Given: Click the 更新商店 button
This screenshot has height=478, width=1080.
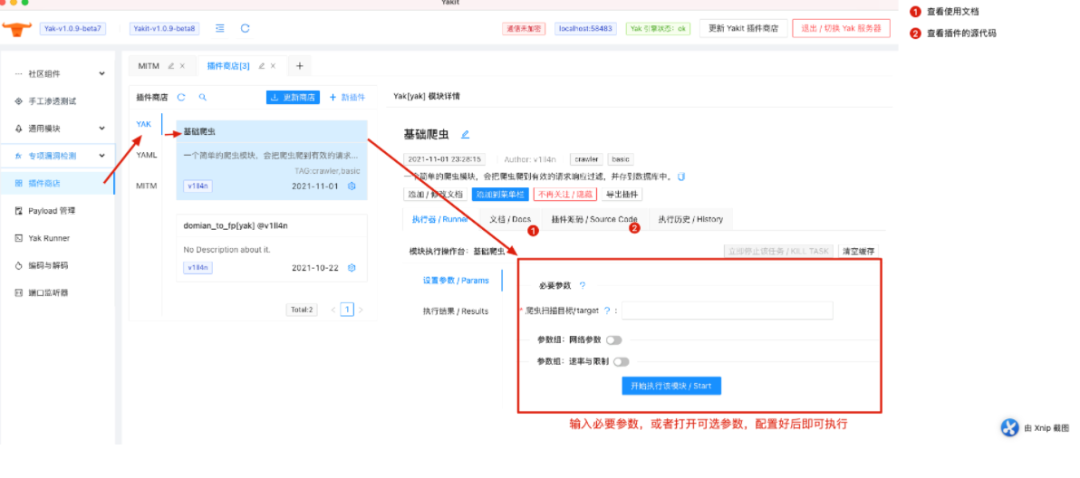Looking at the screenshot, I should [293, 98].
